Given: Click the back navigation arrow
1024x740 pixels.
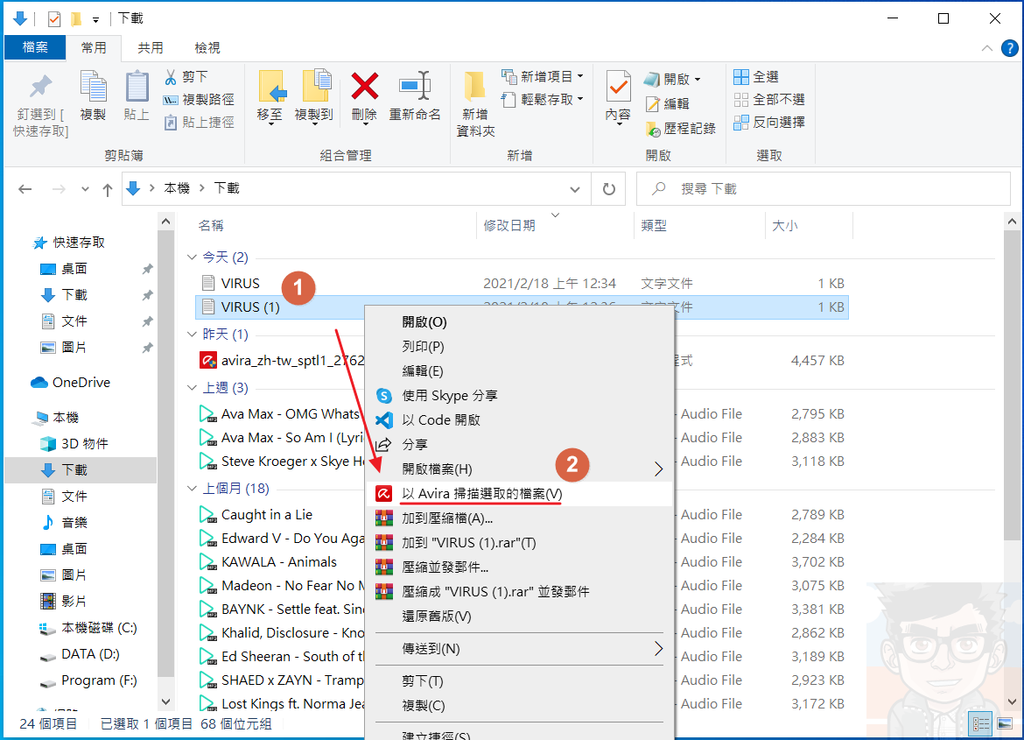Looking at the screenshot, I should [25, 189].
